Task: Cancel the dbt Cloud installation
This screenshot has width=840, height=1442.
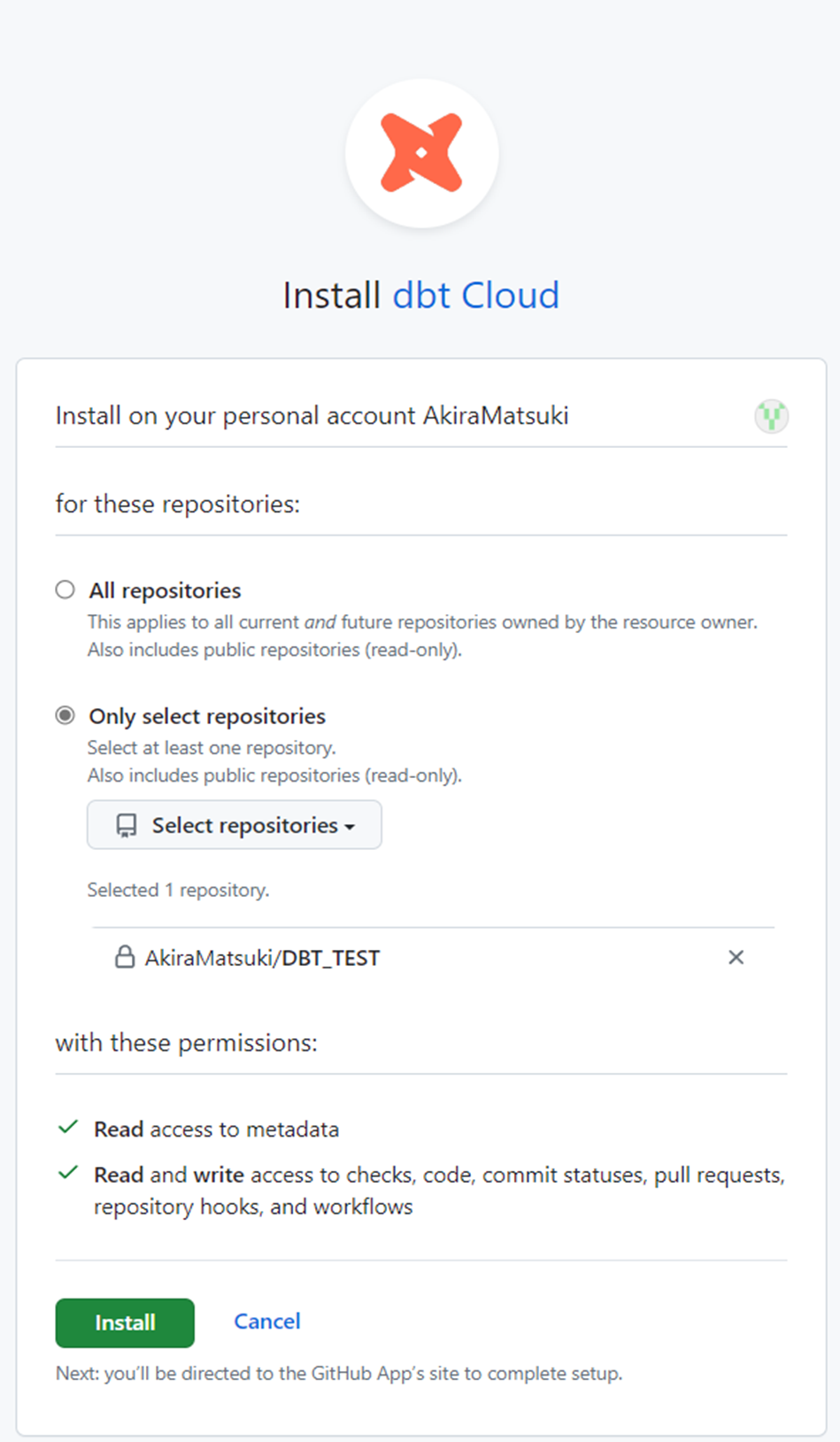Action: pos(266,1322)
